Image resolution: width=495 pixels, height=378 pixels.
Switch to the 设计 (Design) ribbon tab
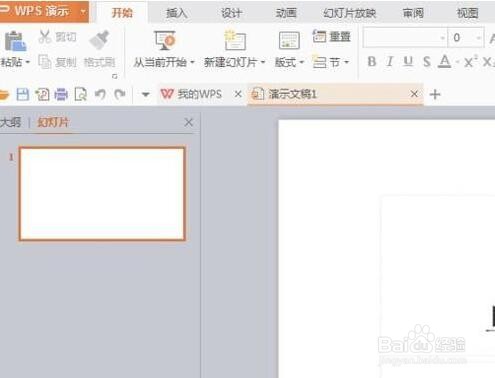[x=231, y=13]
